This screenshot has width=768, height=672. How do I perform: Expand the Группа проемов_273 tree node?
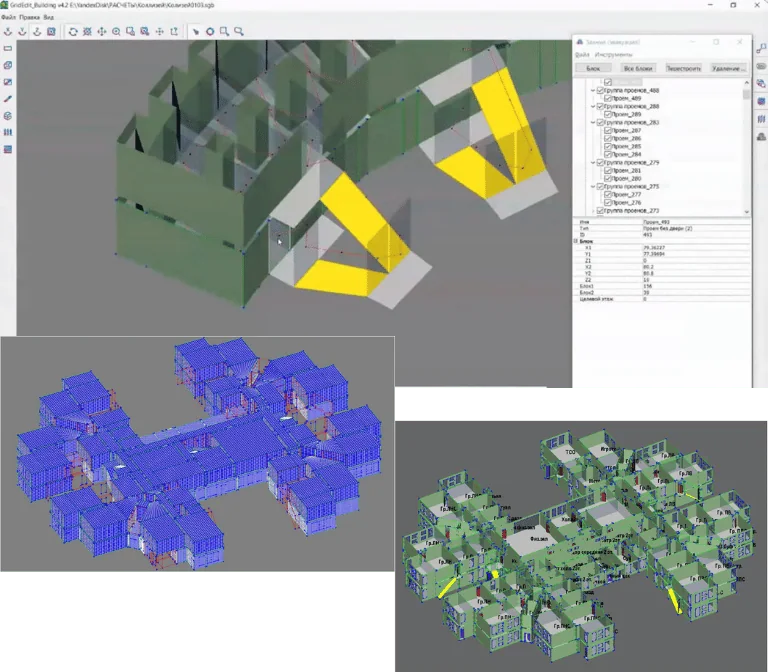tap(593, 211)
